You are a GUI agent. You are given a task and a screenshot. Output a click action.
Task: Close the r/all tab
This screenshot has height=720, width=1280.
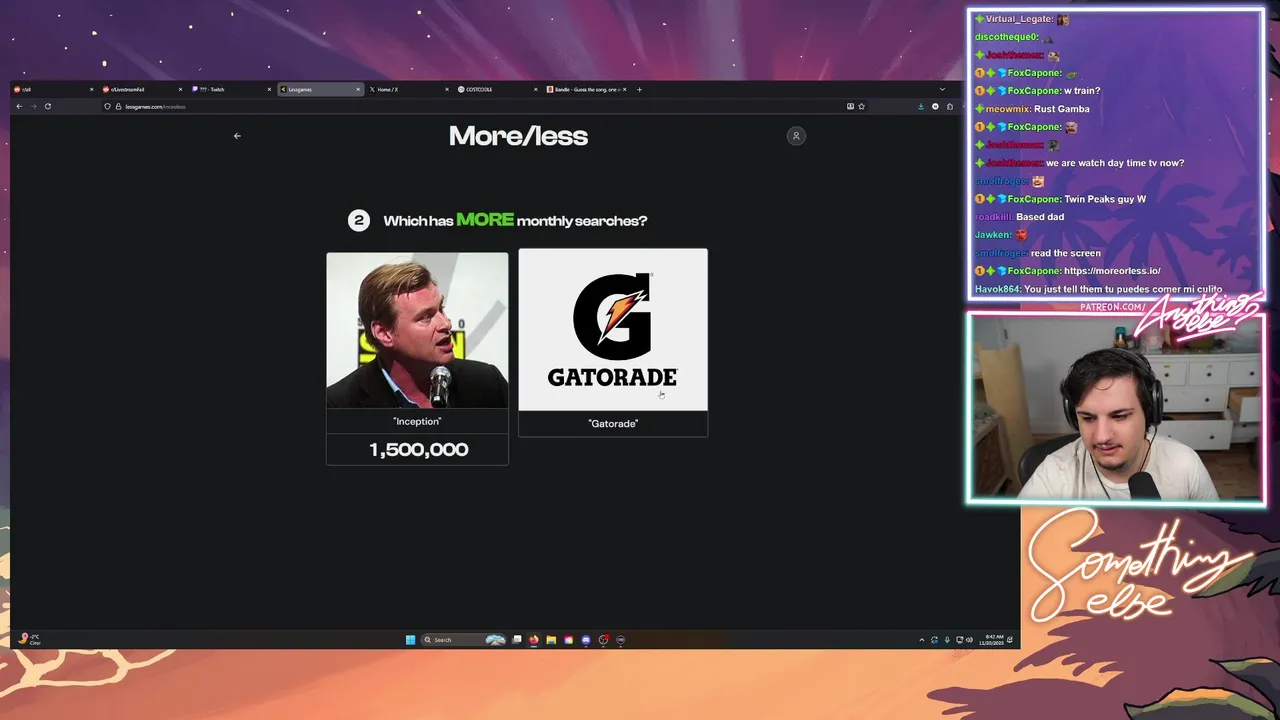91,89
